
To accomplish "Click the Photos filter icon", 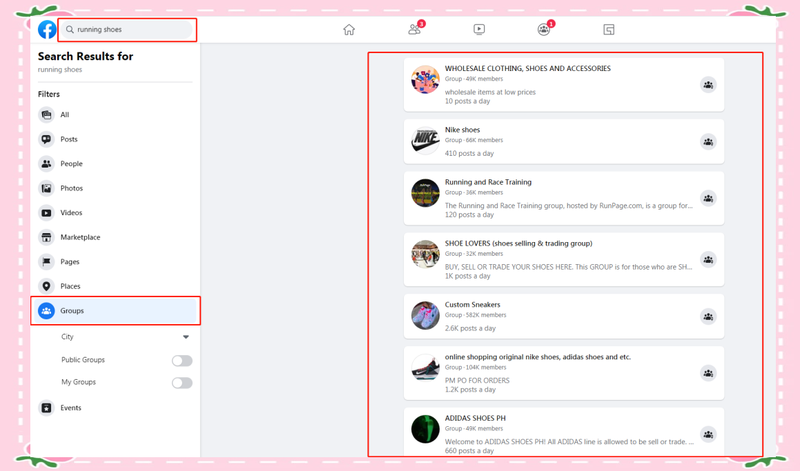I will click(46, 188).
